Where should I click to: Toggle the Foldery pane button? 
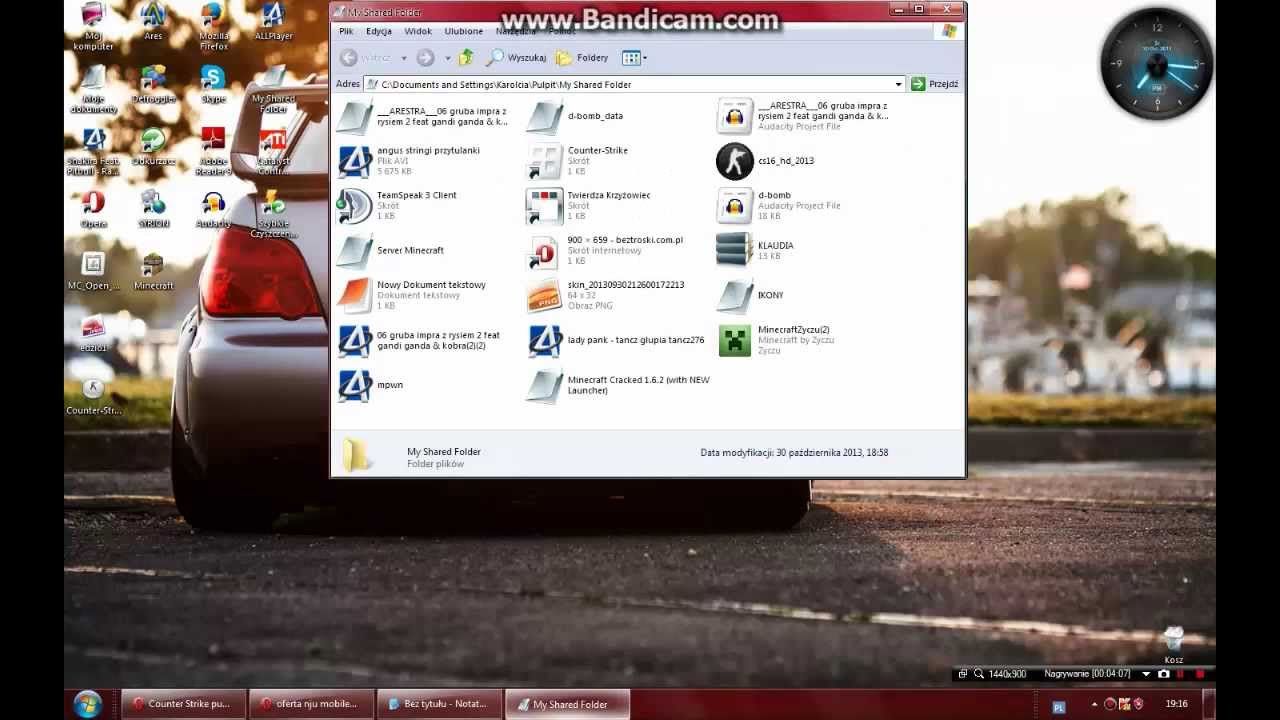pos(582,58)
